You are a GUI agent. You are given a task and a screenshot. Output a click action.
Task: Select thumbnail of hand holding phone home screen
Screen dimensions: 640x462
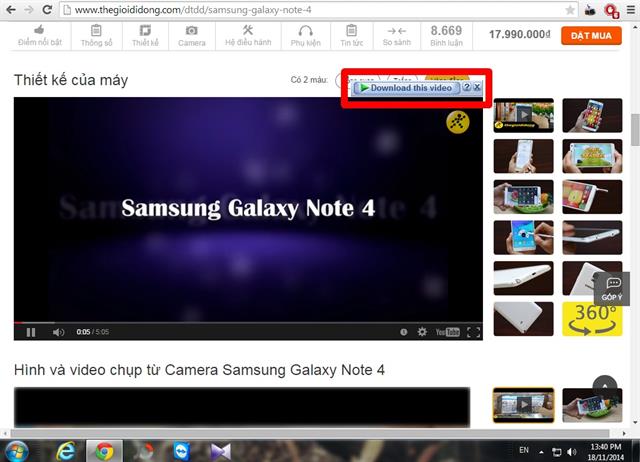[592, 115]
